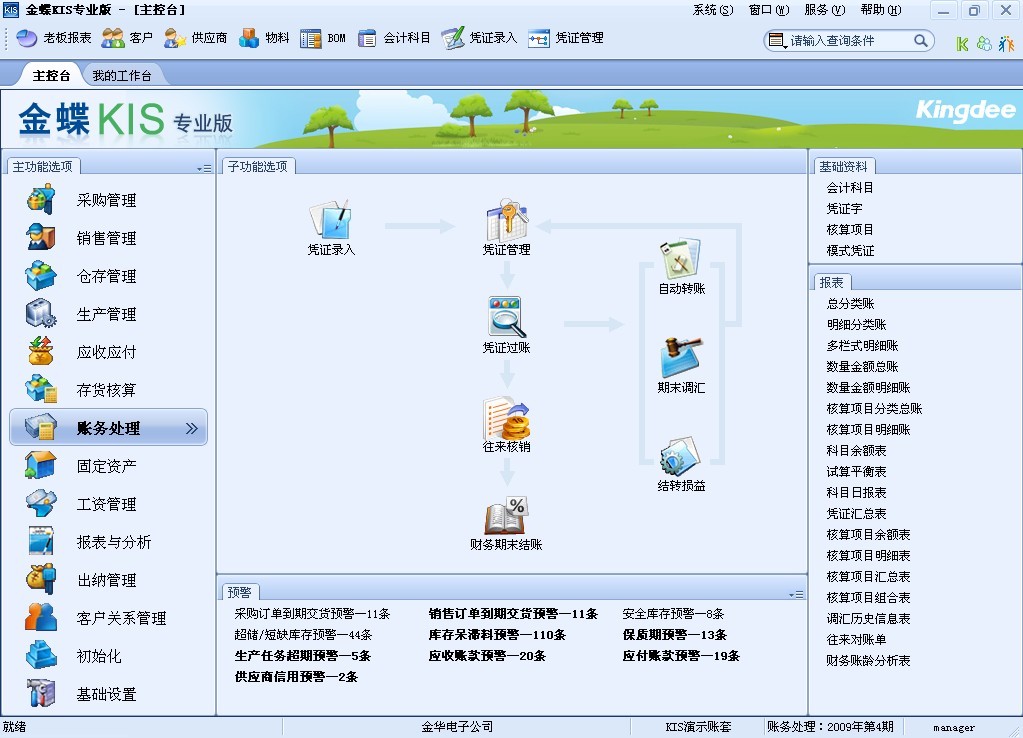
Task: Open the 主功能选项 panel options dropdown
Action: [204, 168]
